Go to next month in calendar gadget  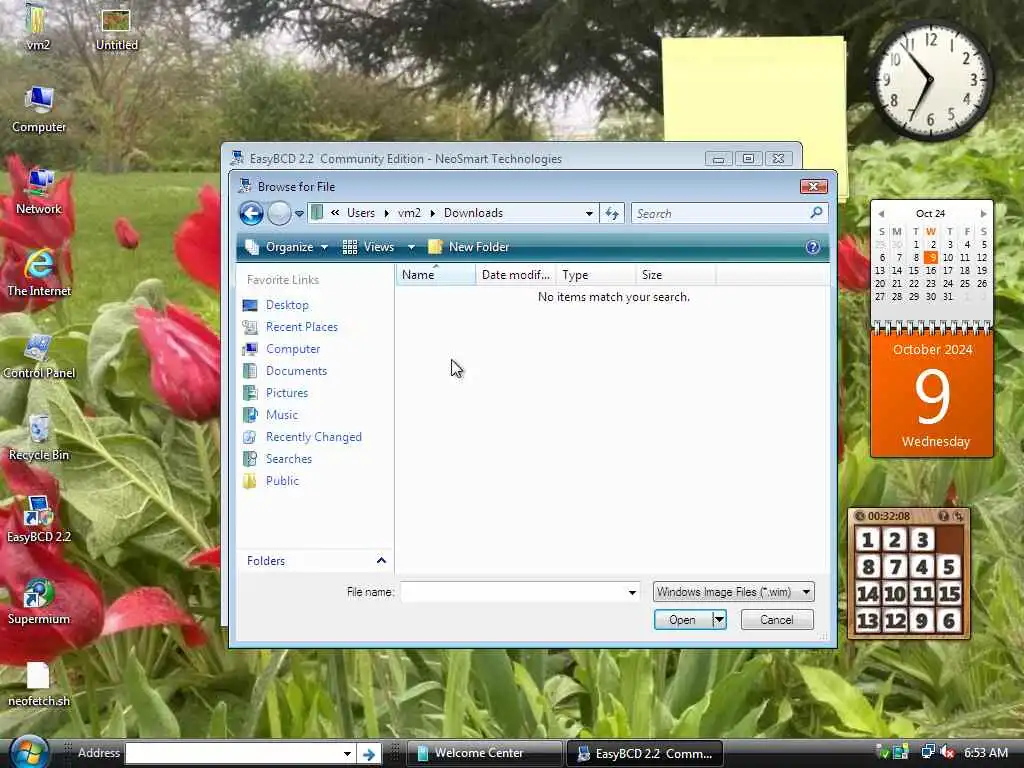tap(983, 214)
